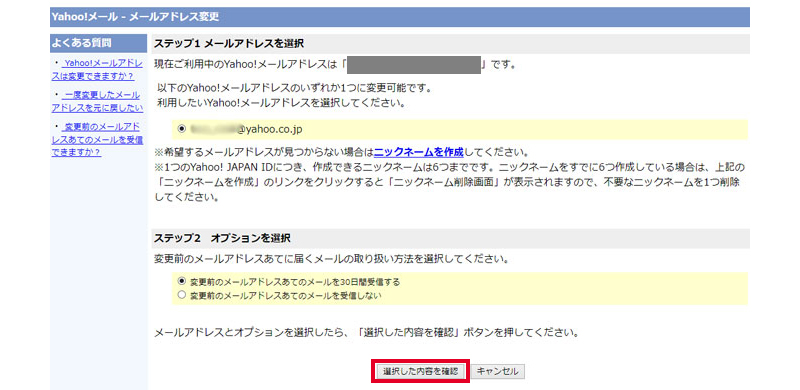Click the ステップ2 オプションを選択 heading
800x390 pixels.
click(451, 238)
